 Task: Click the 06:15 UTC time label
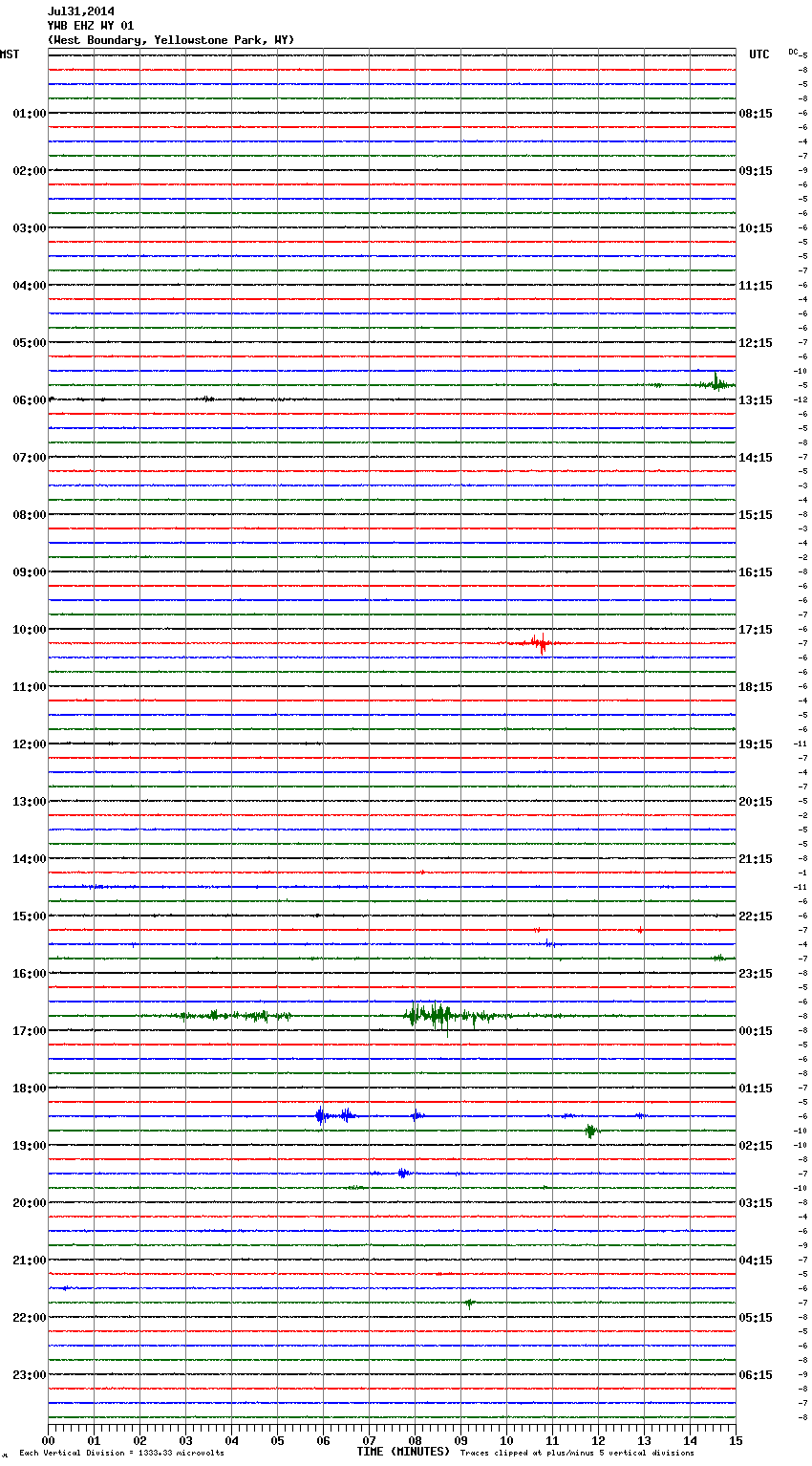[x=756, y=1375]
